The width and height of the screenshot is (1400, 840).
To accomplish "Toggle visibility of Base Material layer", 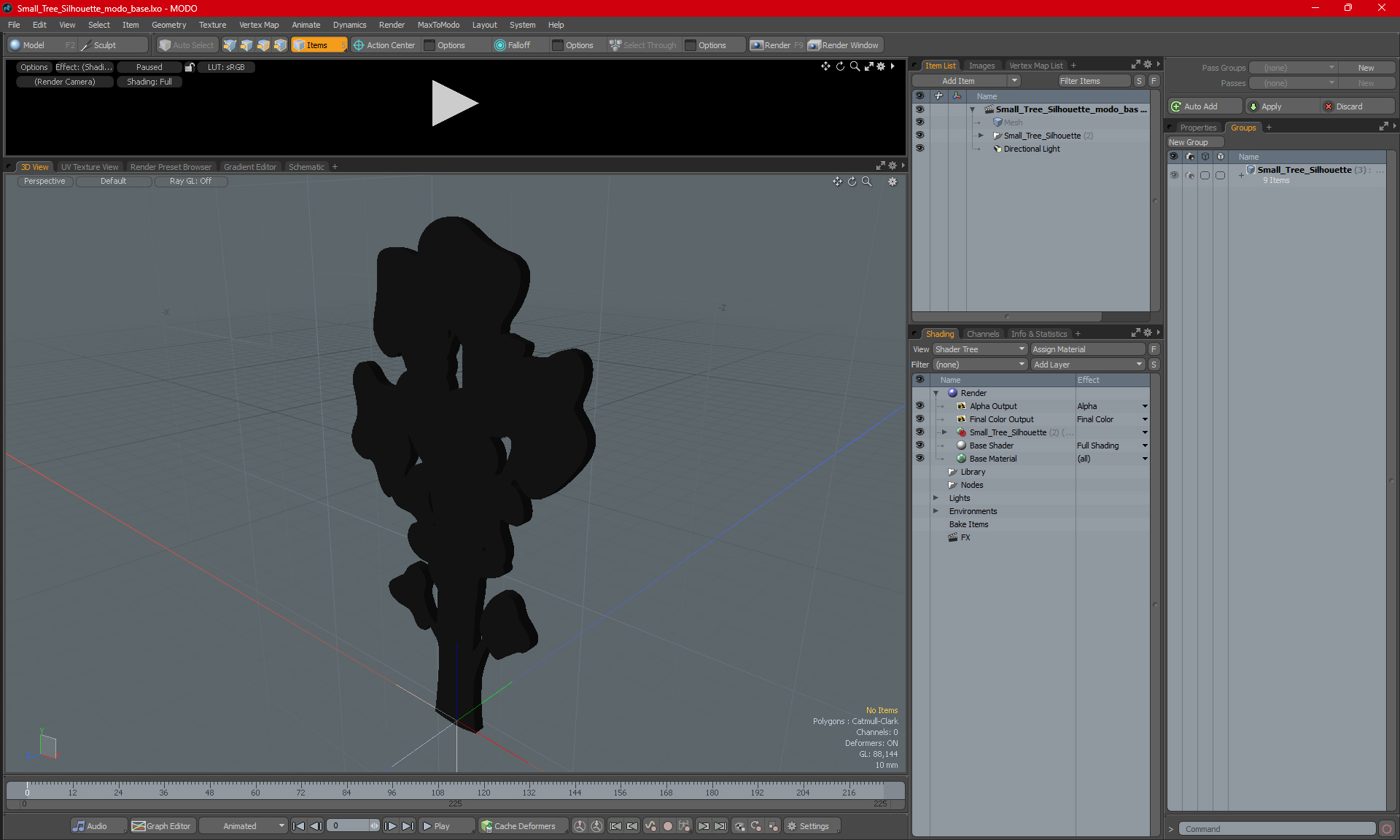I will (x=919, y=459).
